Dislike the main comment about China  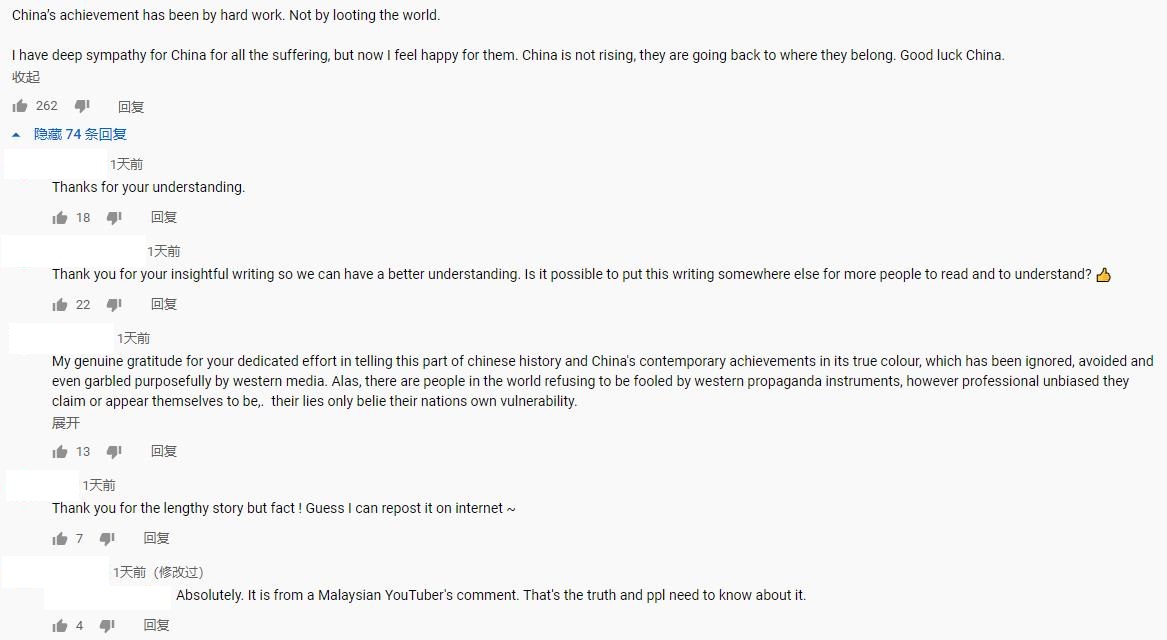coord(82,106)
